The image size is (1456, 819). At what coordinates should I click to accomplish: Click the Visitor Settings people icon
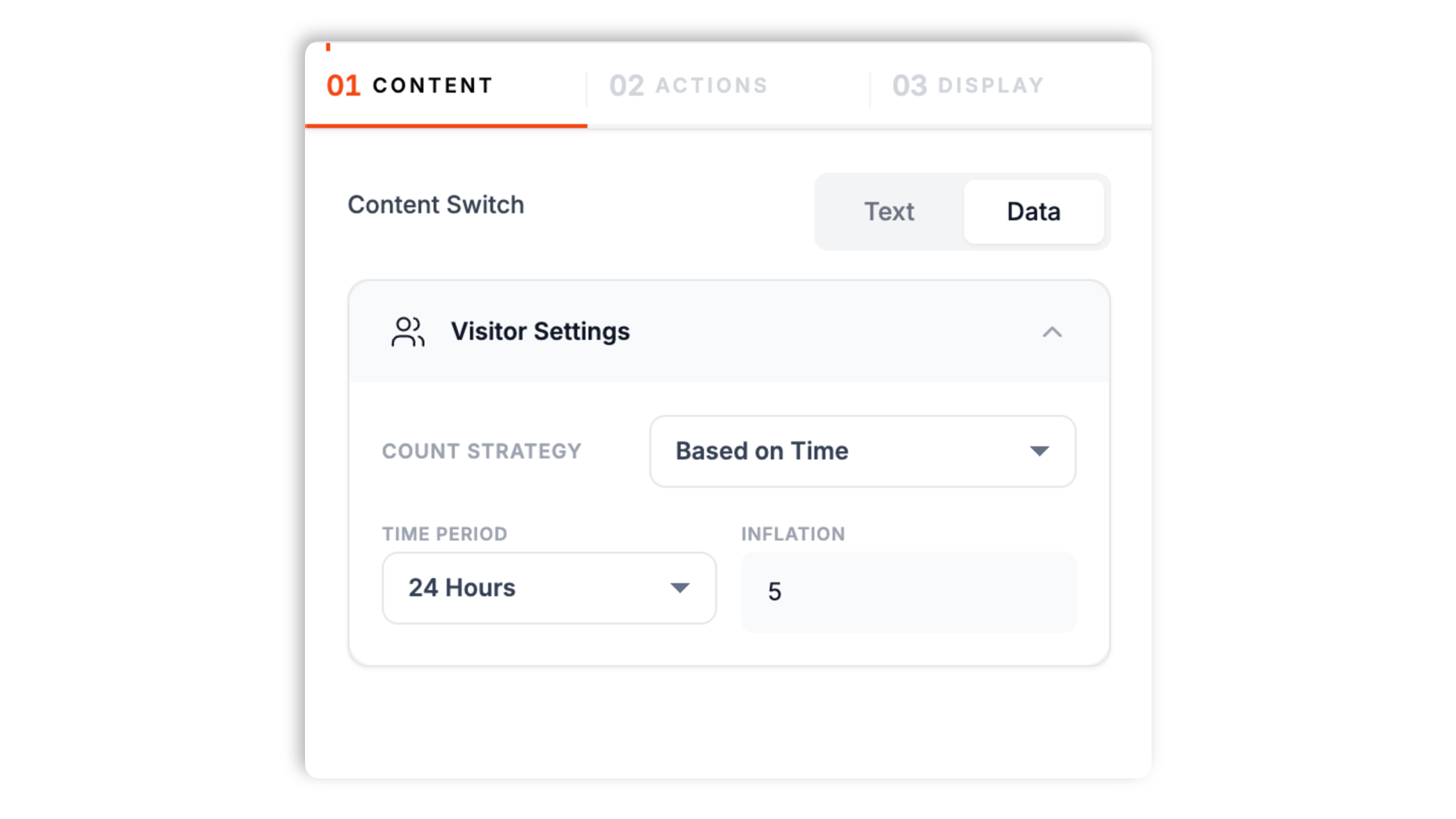(x=408, y=331)
